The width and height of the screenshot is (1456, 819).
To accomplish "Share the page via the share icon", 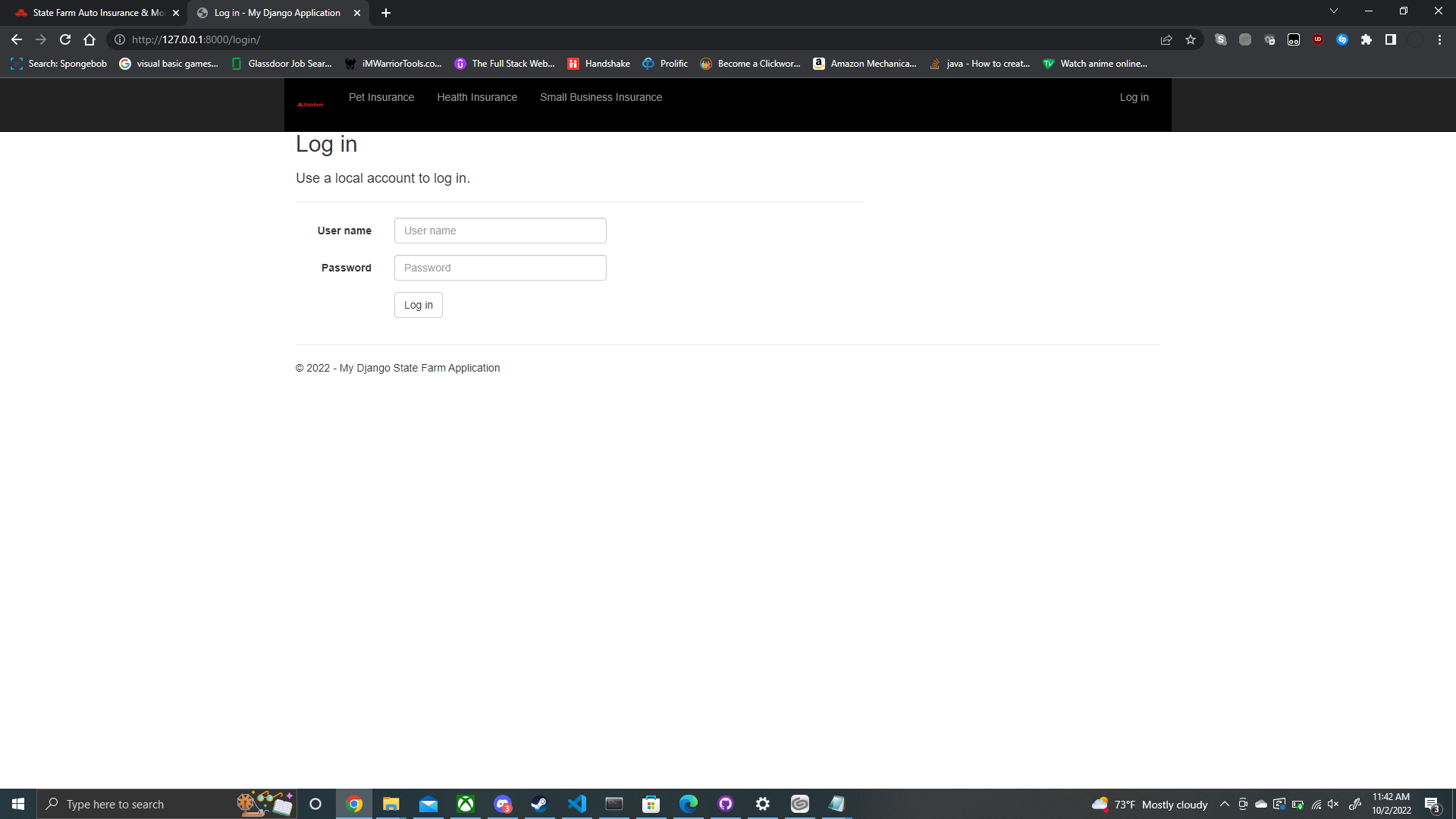I will (x=1166, y=39).
